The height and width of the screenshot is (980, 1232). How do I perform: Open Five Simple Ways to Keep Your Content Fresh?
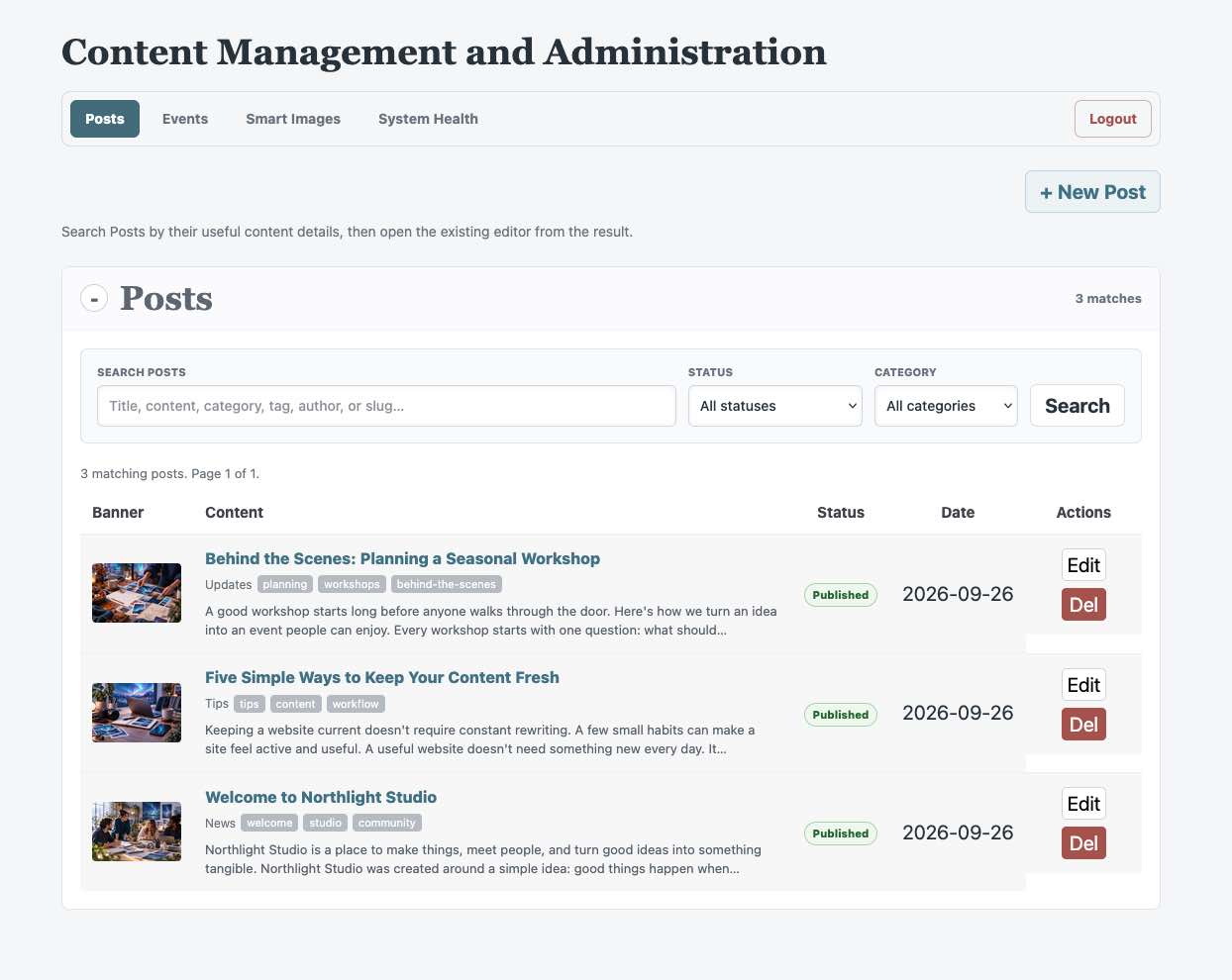point(382,677)
